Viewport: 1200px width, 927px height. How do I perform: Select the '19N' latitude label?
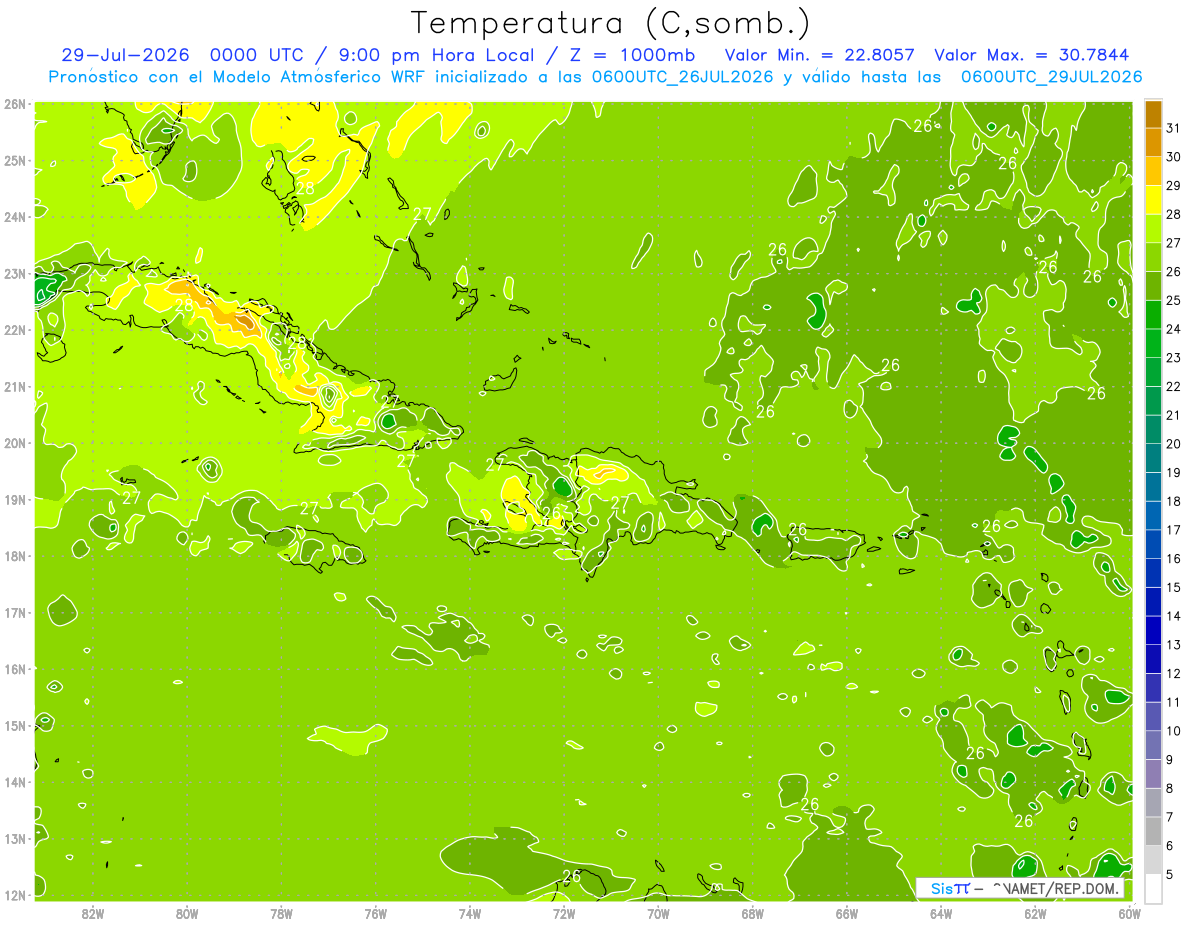[14, 499]
